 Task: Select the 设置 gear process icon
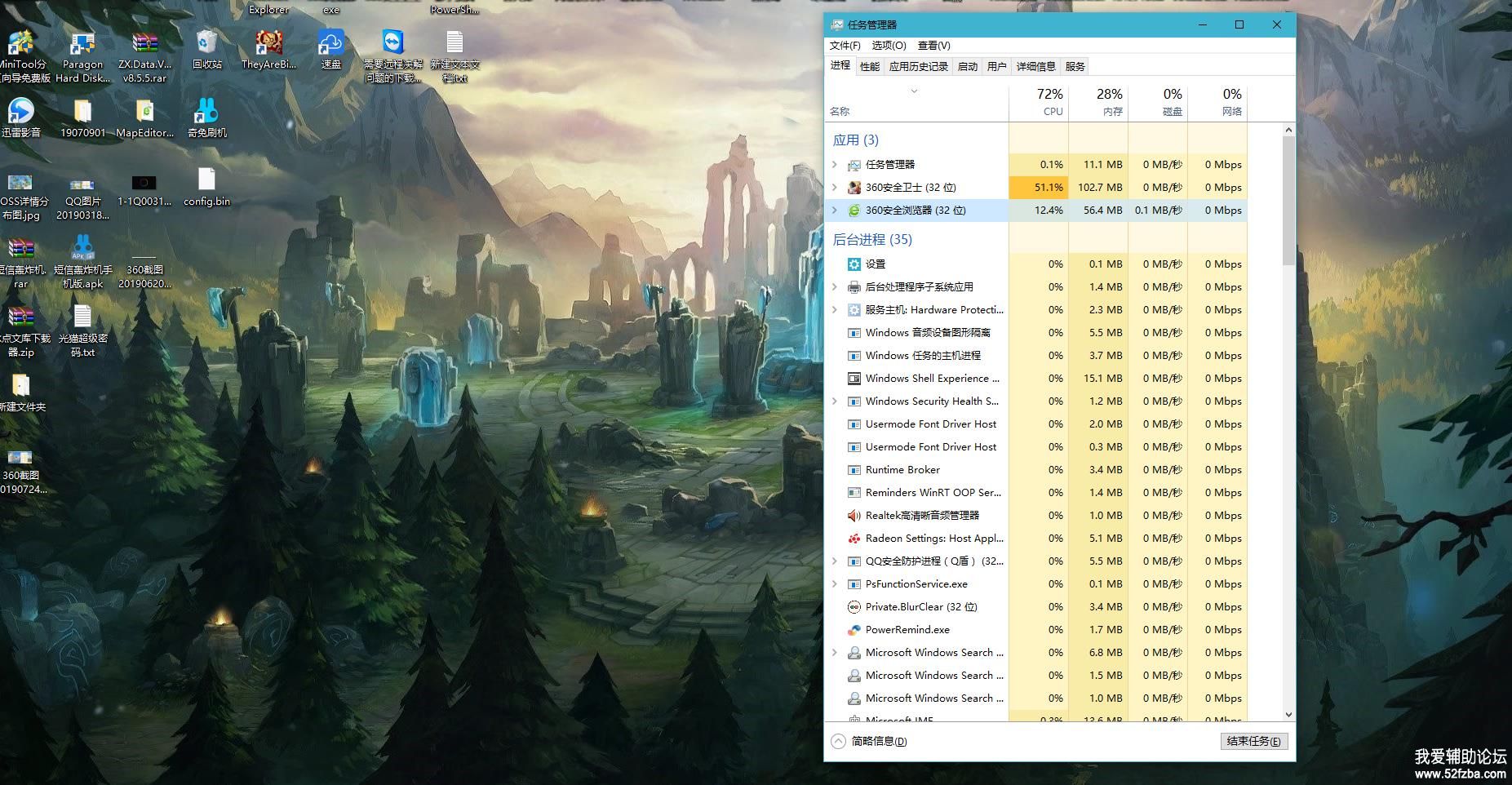[x=854, y=264]
